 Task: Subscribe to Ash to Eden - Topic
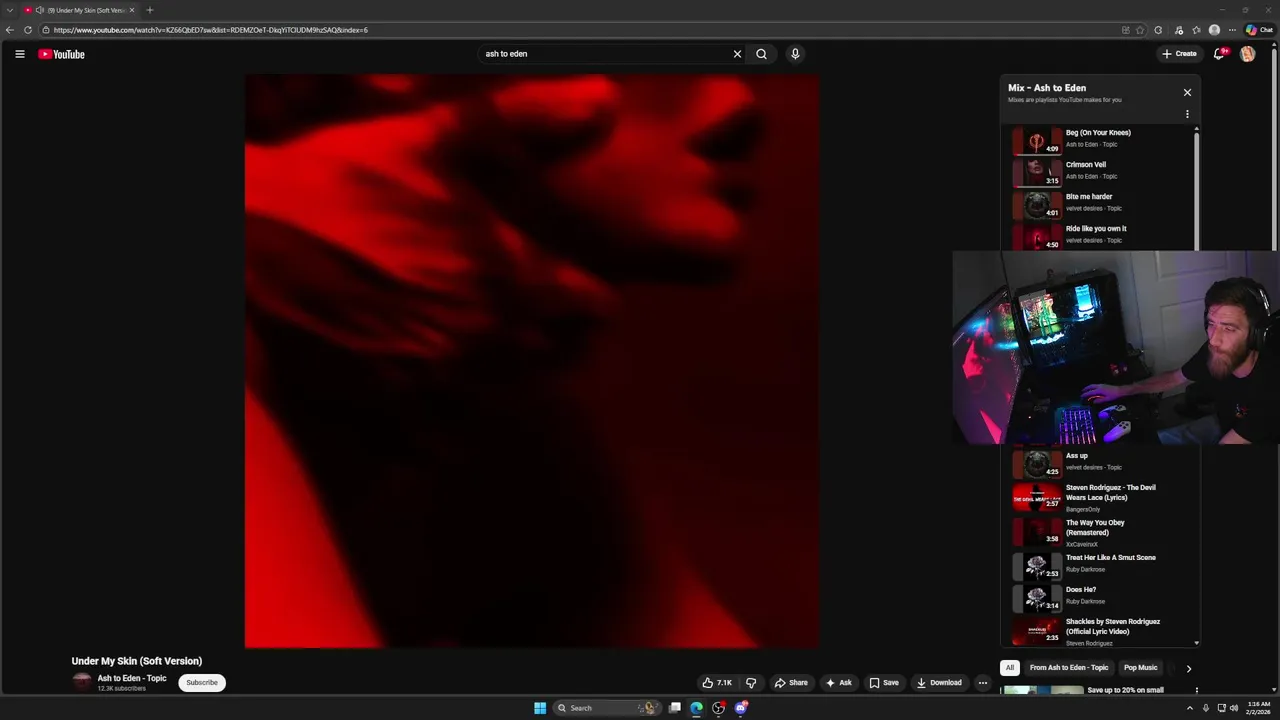[202, 683]
